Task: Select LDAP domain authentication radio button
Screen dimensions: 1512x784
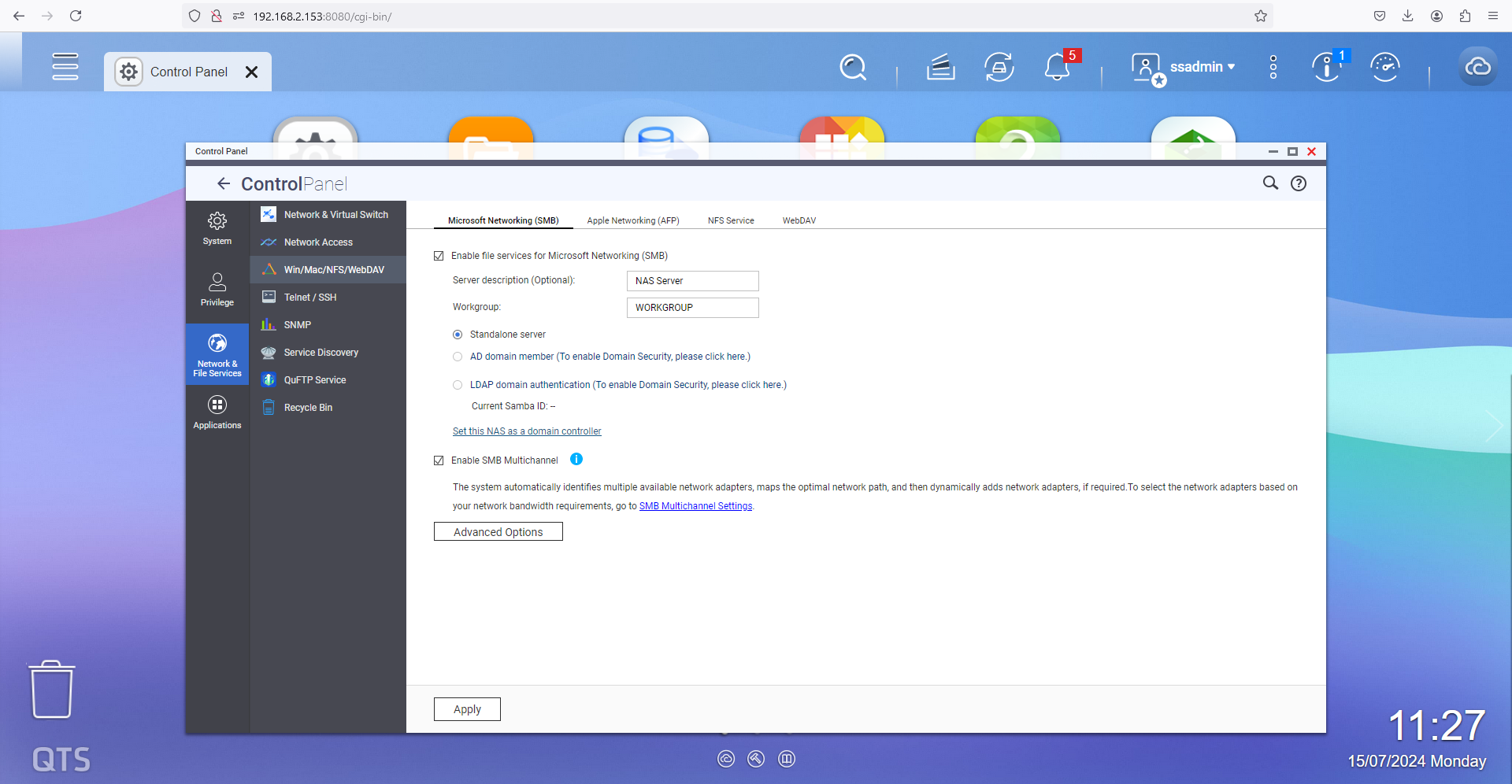Action: coord(458,385)
